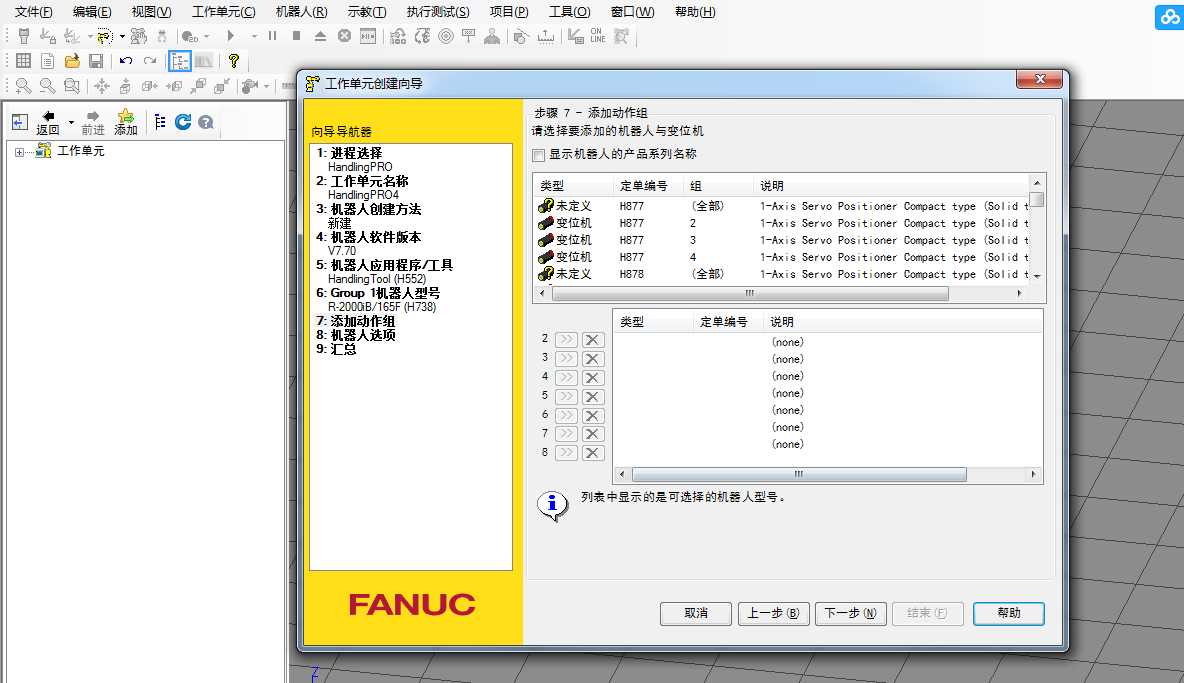Click the 帮助 button in the wizard

coord(1009,614)
